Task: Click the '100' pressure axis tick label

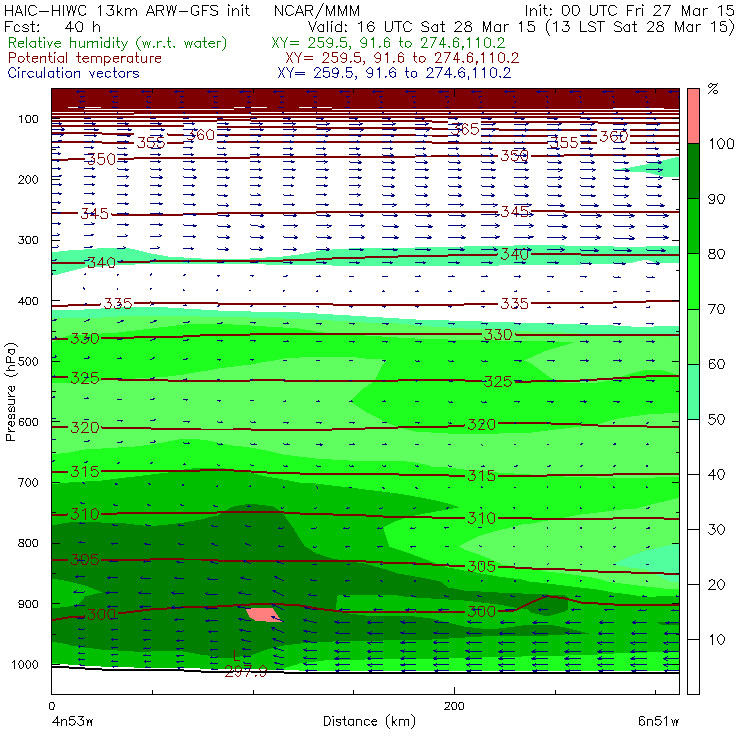Action: pos(28,119)
